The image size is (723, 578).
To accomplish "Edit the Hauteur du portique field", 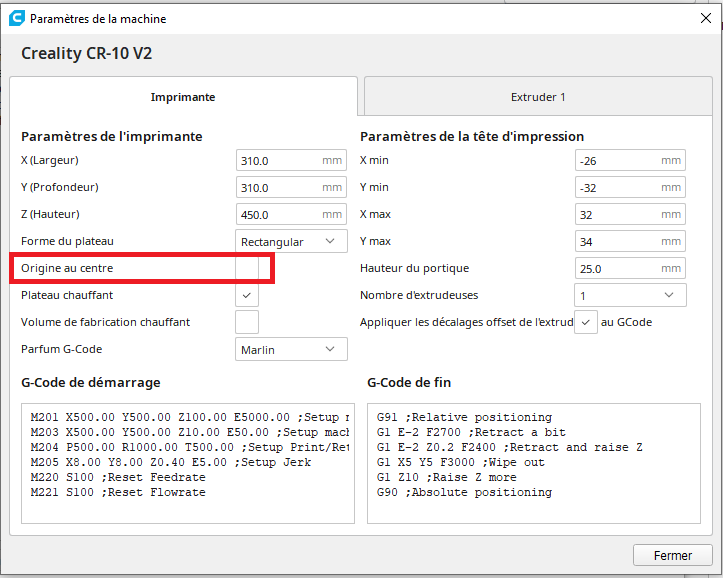I will pyautogui.click(x=630, y=268).
